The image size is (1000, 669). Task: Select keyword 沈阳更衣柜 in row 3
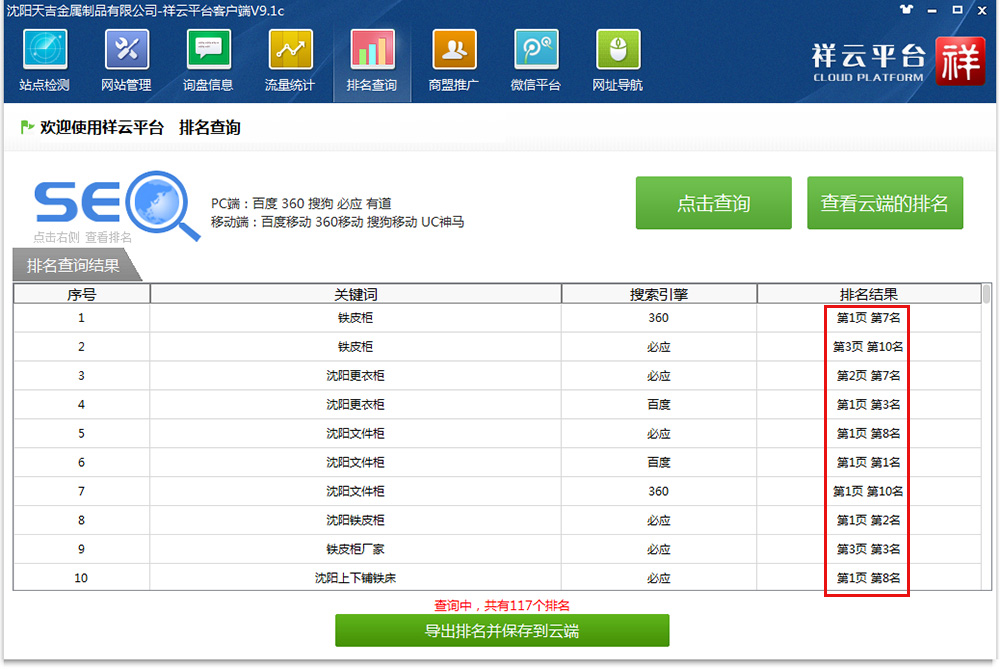355,376
